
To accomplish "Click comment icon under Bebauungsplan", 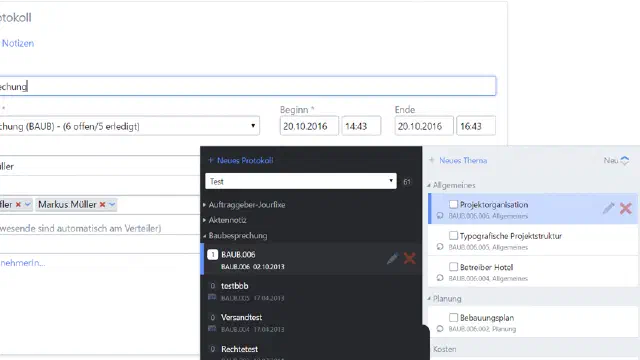I will (440, 329).
